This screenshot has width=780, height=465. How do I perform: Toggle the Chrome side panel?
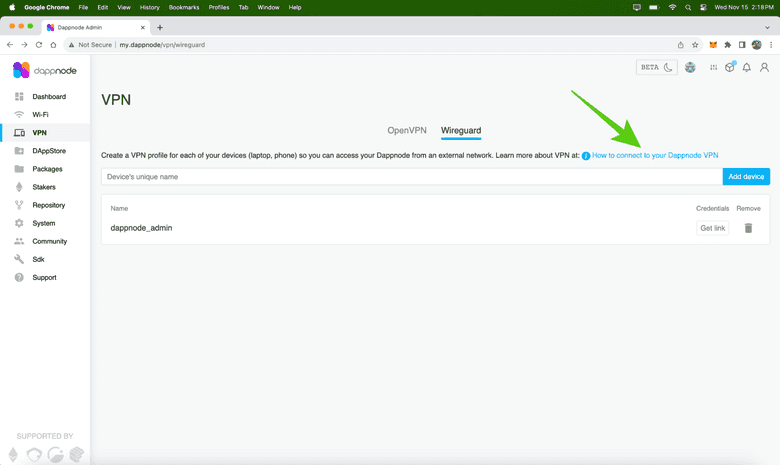[742, 45]
